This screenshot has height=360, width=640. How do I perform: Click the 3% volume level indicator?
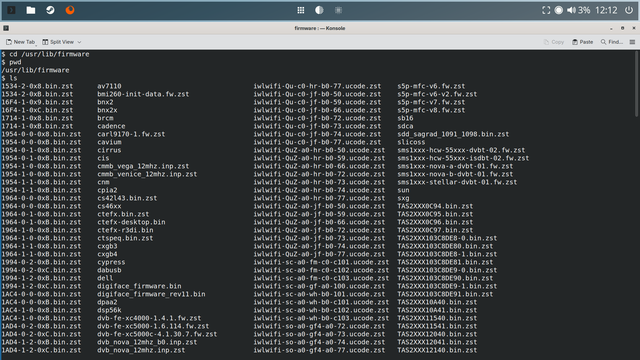click(x=584, y=10)
